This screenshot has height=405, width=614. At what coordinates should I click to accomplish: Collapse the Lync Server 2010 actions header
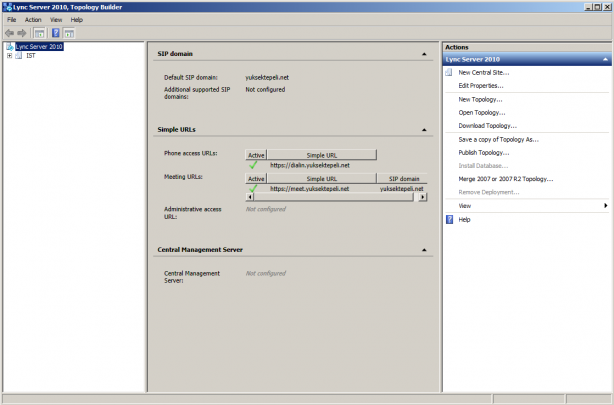tap(605, 60)
